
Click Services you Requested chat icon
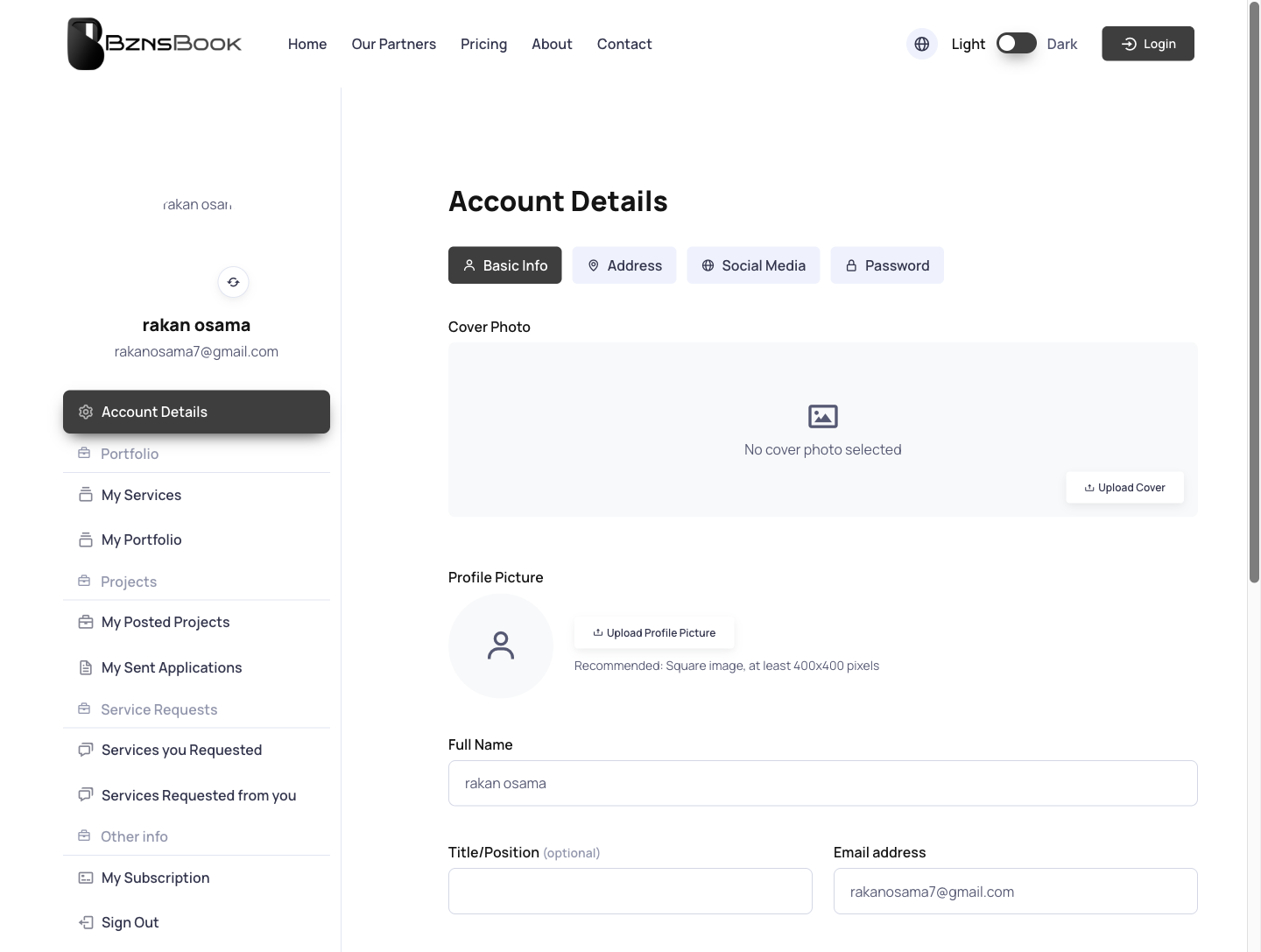86,750
